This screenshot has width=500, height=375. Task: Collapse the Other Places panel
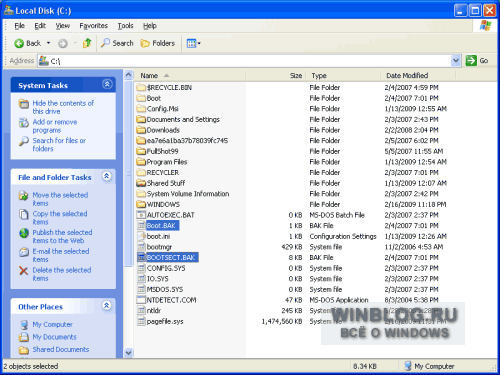[107, 305]
